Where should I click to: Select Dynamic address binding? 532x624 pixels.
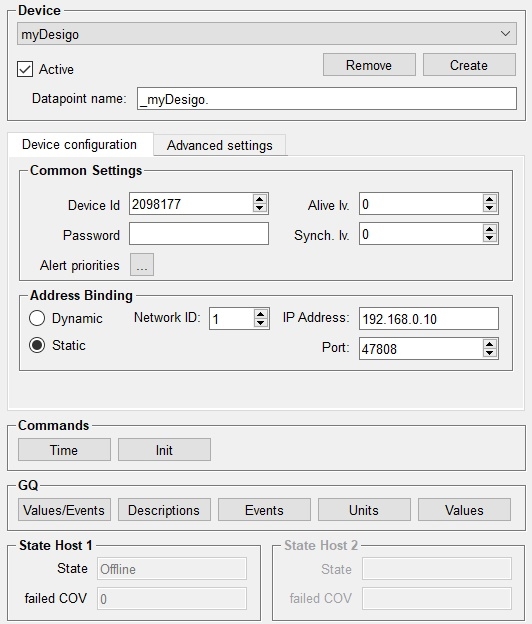37,318
